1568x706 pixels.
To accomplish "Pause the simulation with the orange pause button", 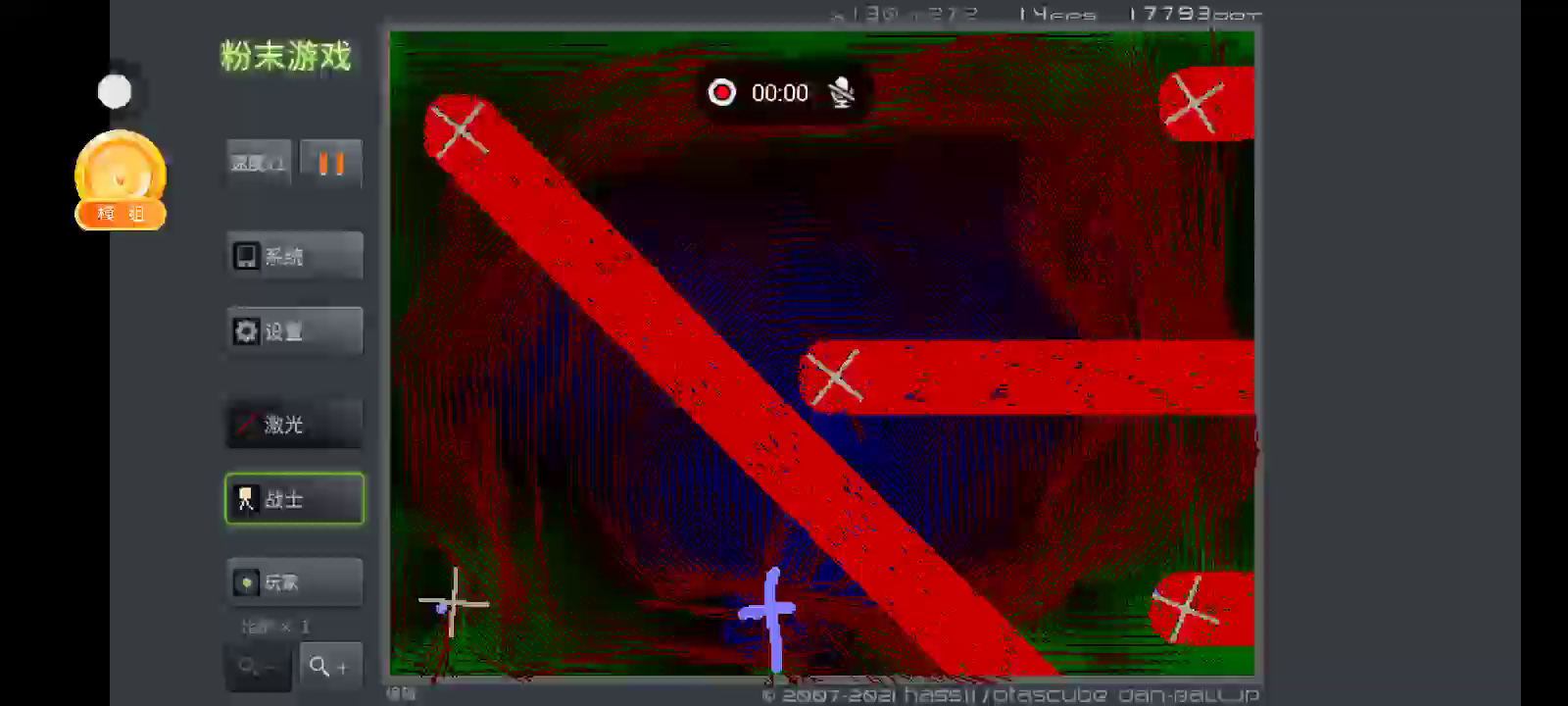I will pyautogui.click(x=331, y=163).
